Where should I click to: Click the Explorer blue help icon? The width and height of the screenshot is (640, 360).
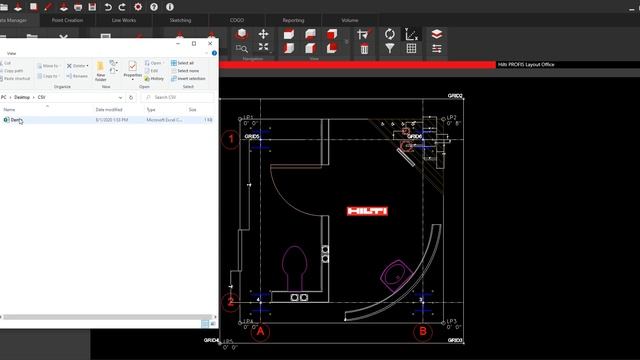pos(214,53)
